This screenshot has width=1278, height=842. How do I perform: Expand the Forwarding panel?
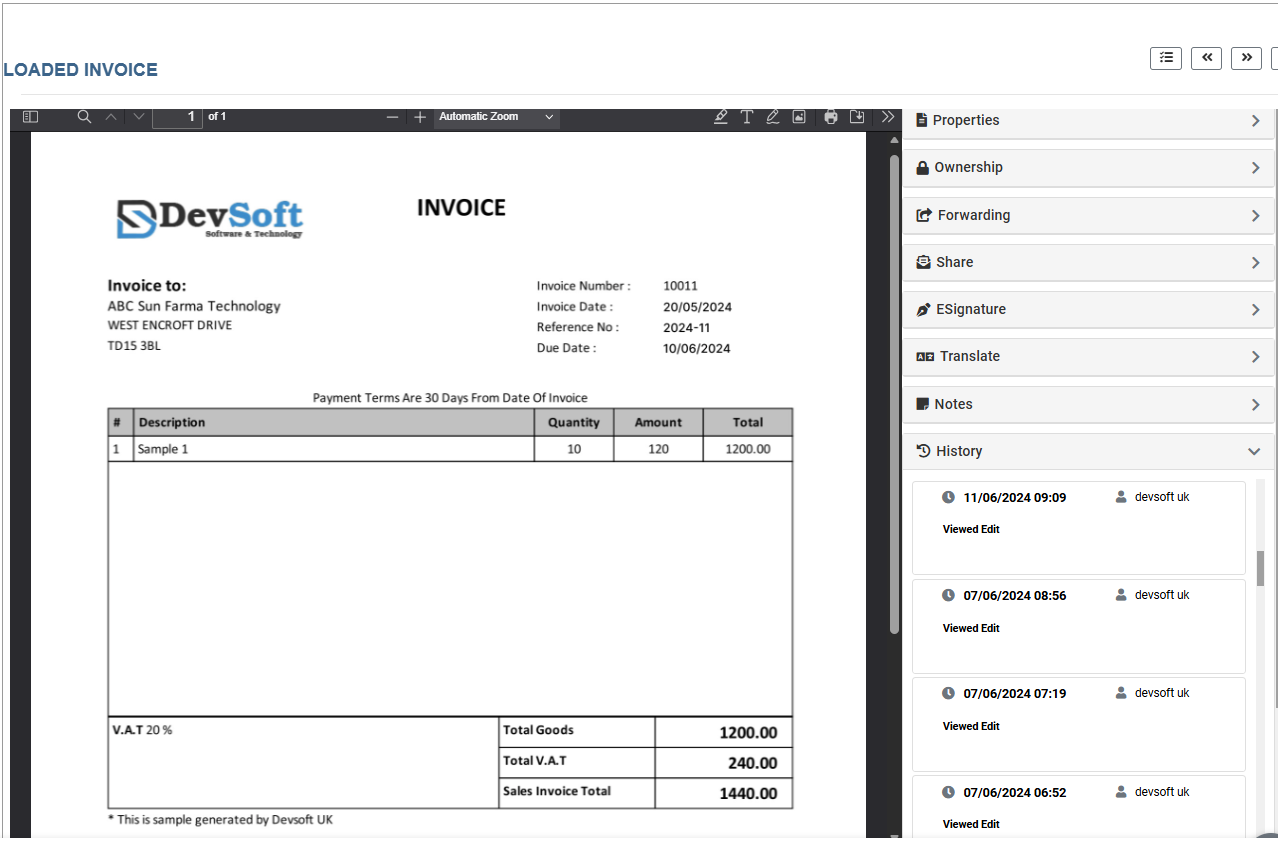click(x=1088, y=215)
